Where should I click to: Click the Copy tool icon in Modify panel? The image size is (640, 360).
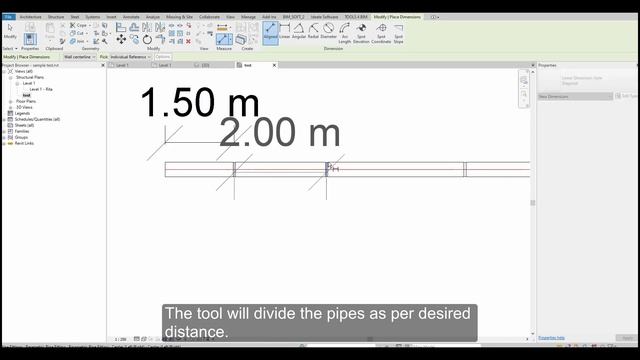pyautogui.click(x=134, y=39)
